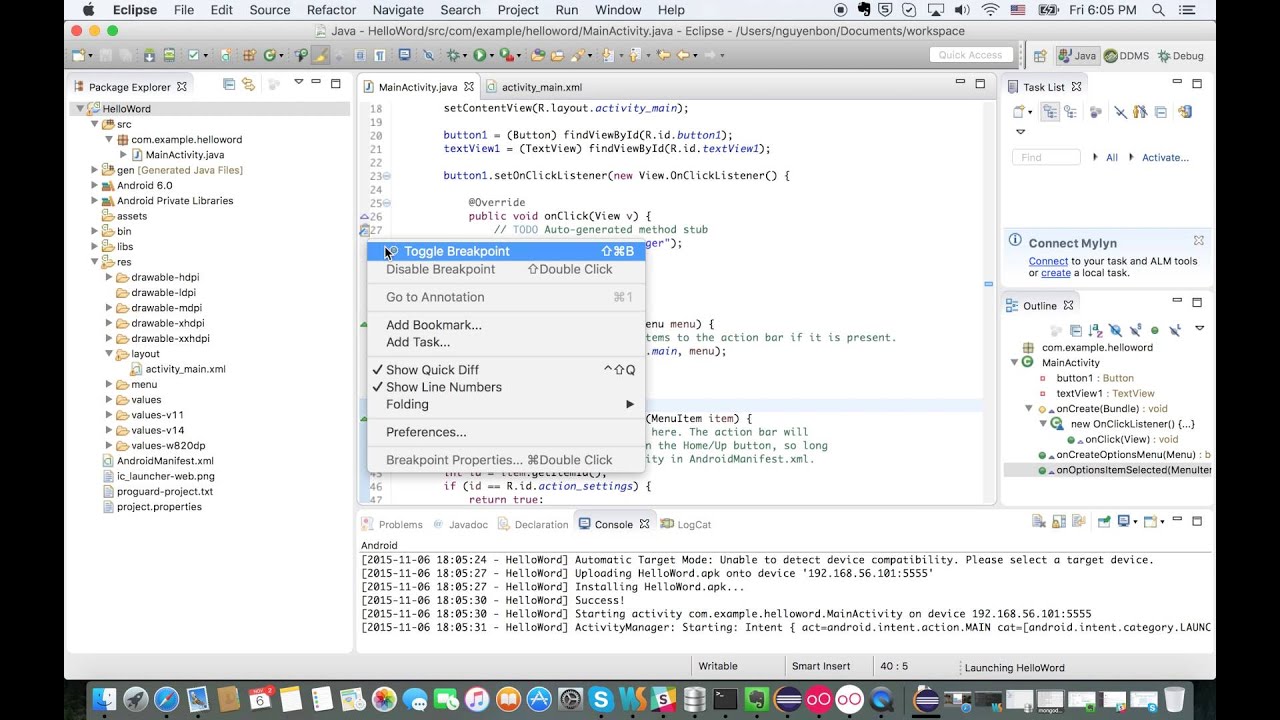
Task: Open the activity_main.xml editor tab
Action: click(x=534, y=87)
